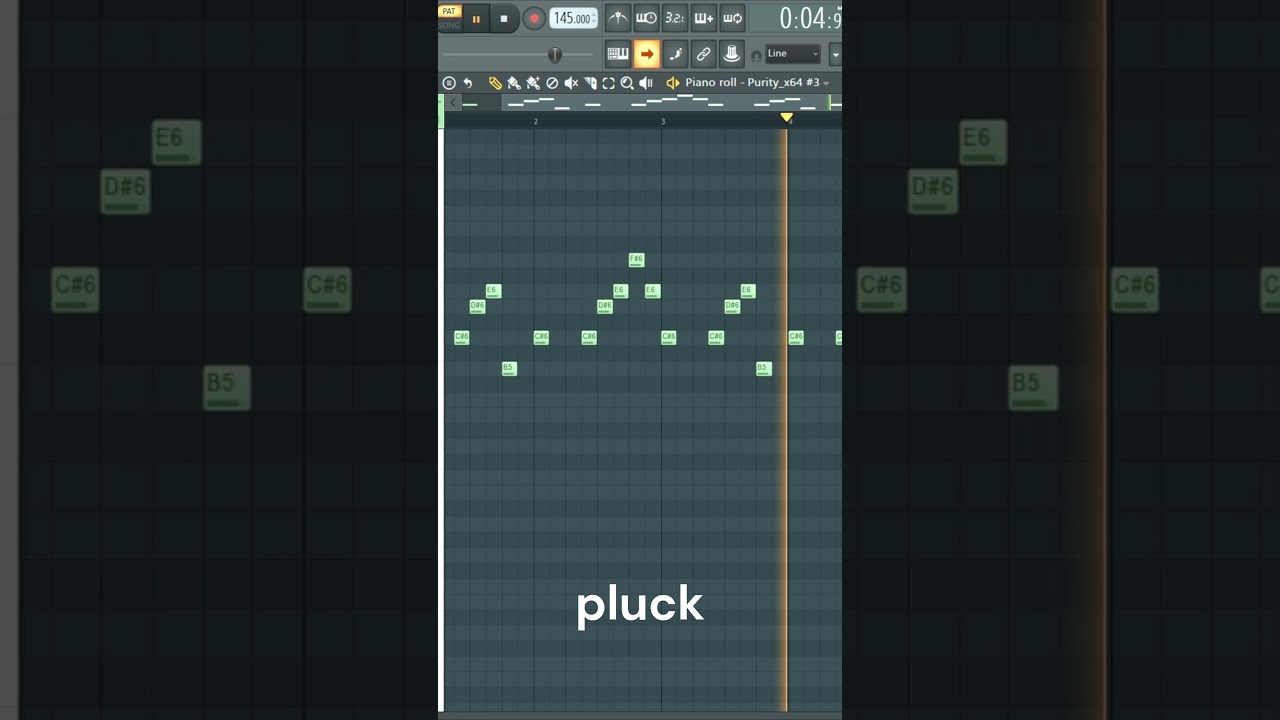
Task: Toggle blend recording overdub
Action: coord(703,18)
